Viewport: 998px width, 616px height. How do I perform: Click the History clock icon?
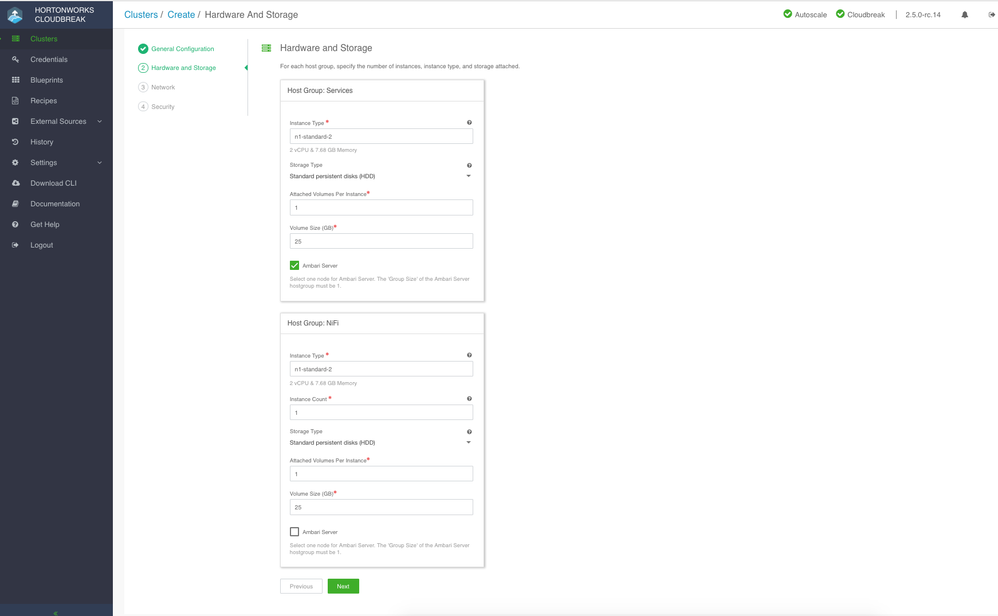(15, 142)
